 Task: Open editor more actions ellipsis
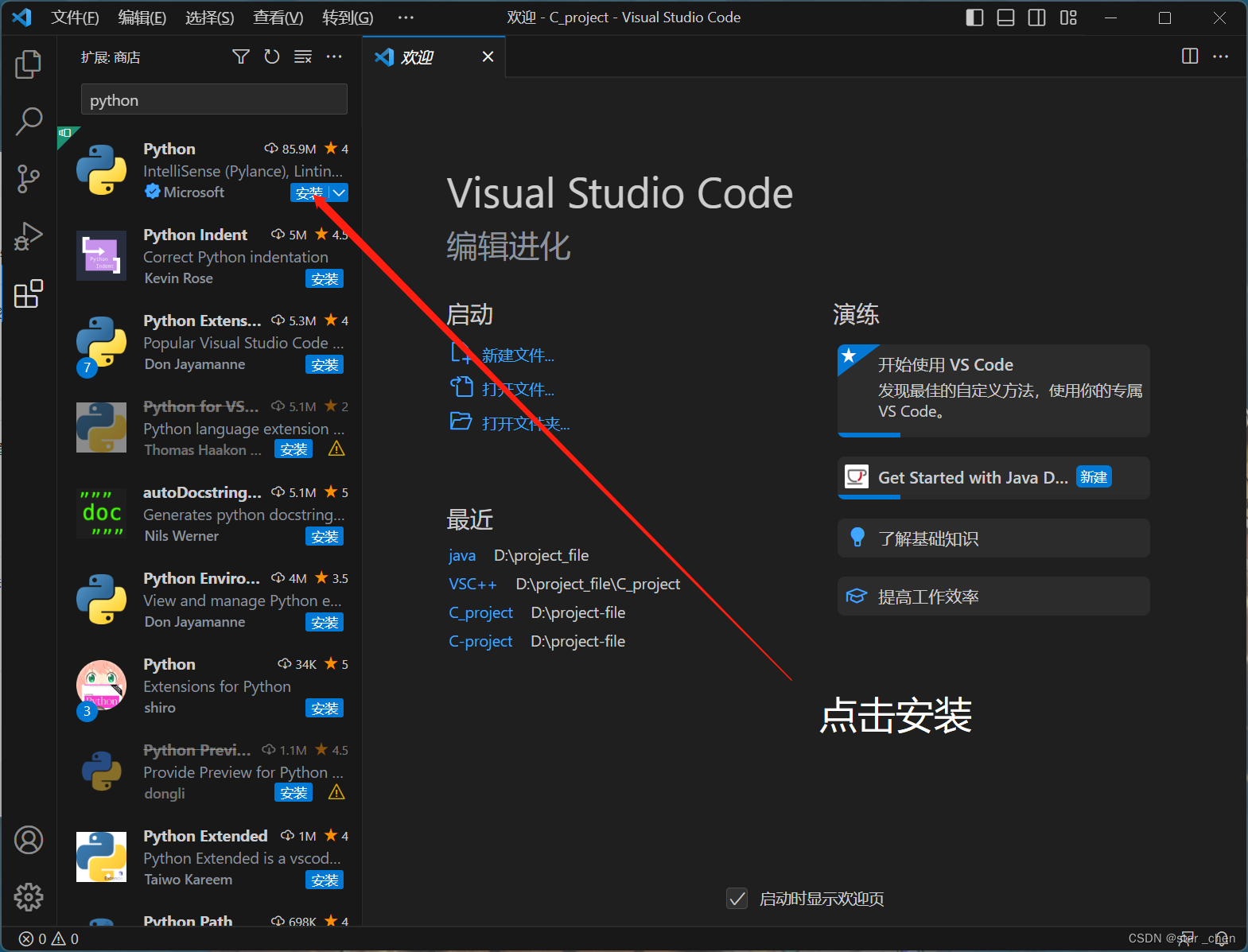pyautogui.click(x=1221, y=56)
